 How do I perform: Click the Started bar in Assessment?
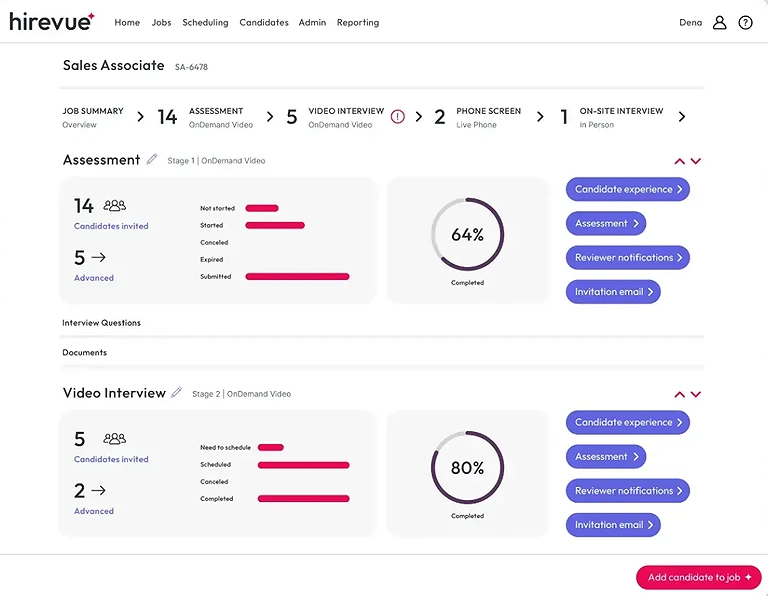click(275, 225)
